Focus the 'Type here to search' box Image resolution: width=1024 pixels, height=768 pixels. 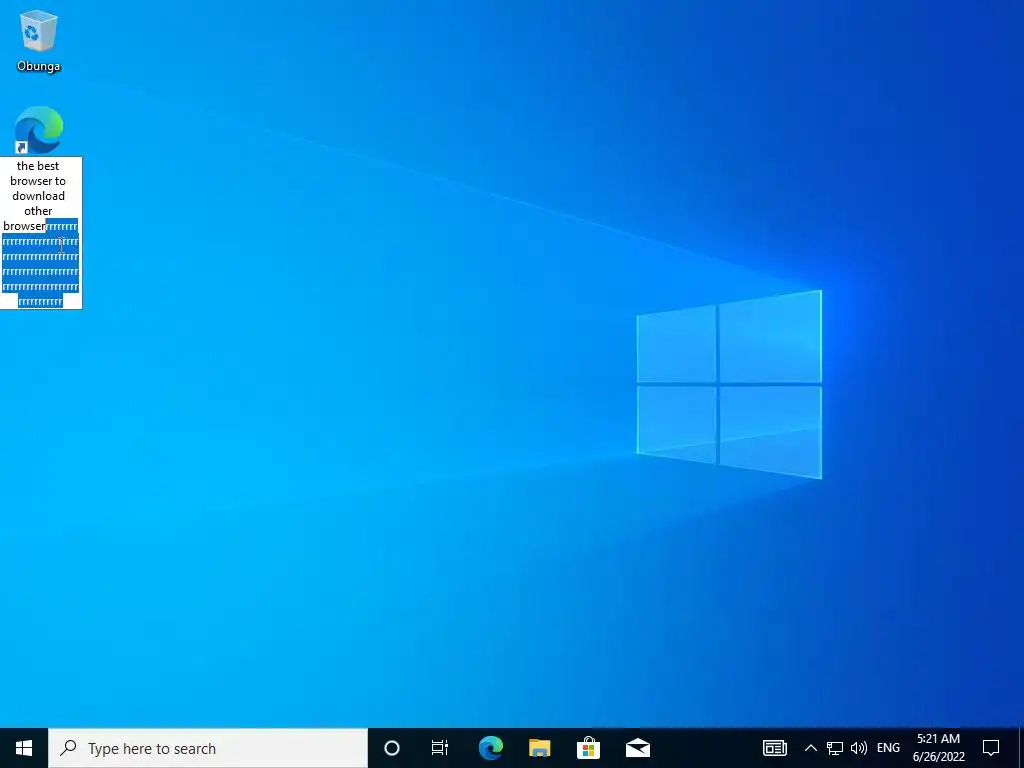pyautogui.click(x=208, y=748)
